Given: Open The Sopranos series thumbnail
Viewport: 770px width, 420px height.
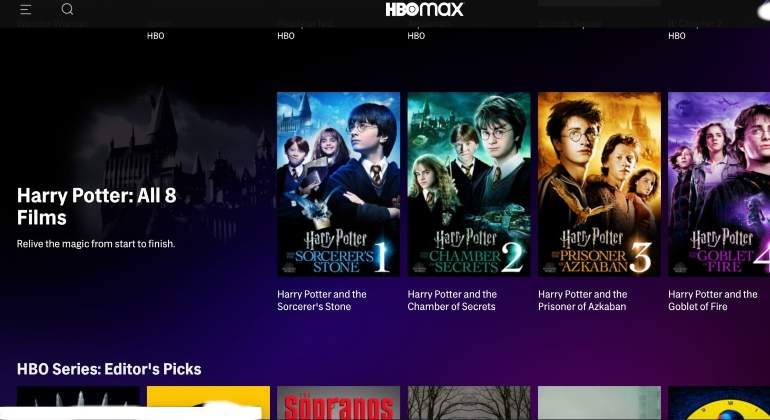Looking at the screenshot, I should 338,403.
